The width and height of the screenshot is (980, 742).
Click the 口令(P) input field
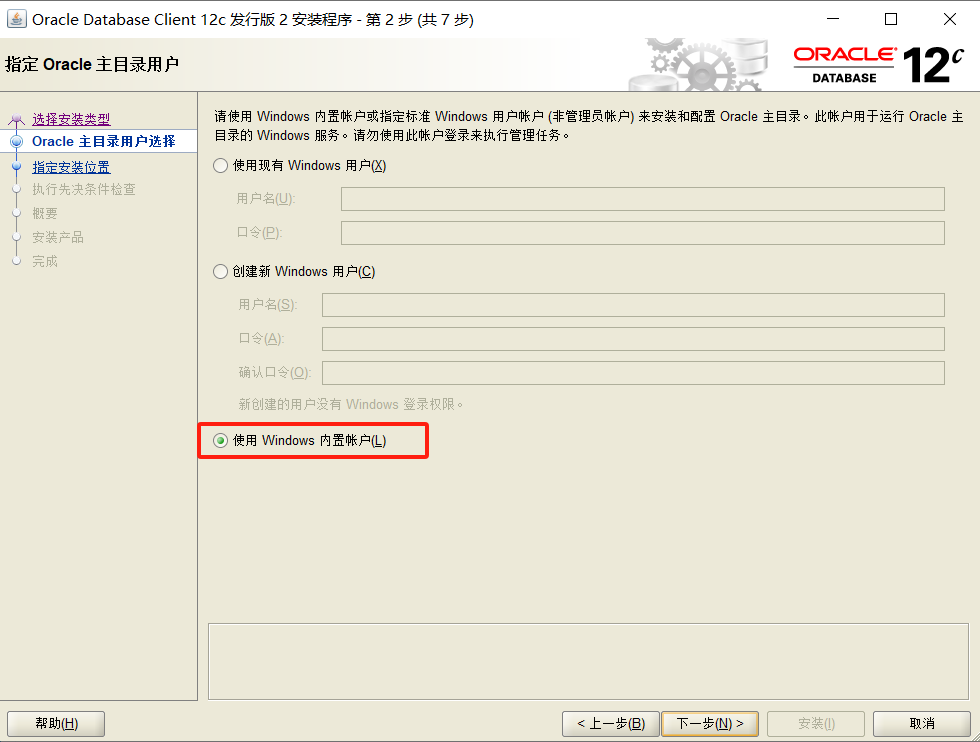(x=642, y=233)
